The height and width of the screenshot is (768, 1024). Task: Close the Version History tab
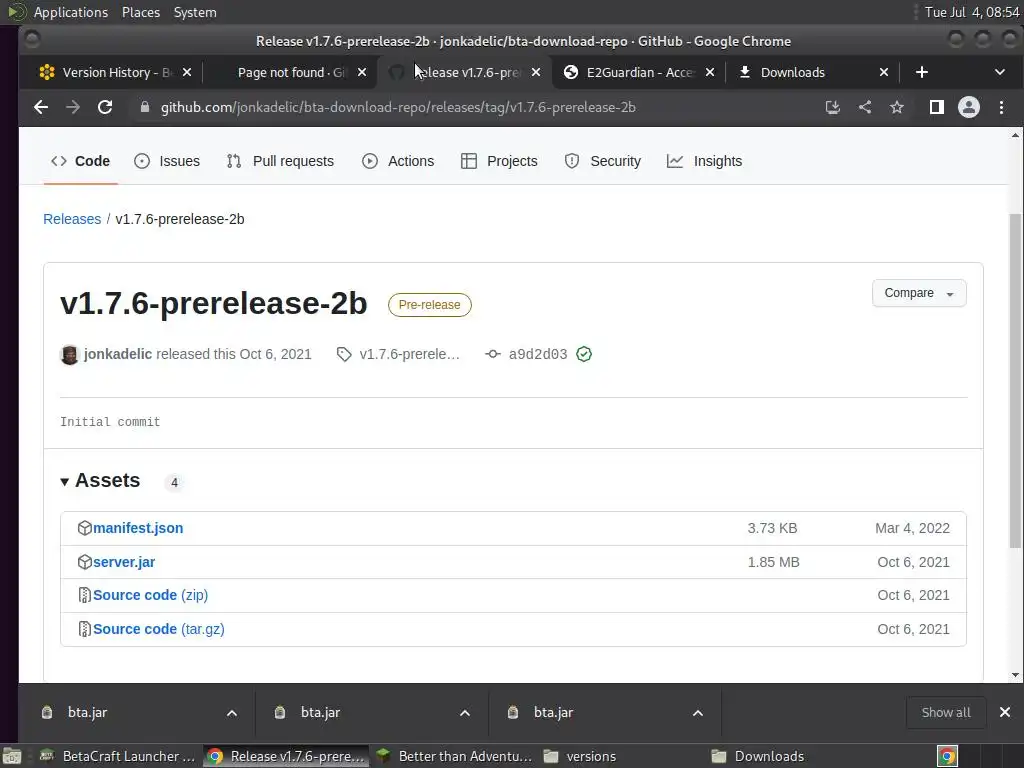187,72
